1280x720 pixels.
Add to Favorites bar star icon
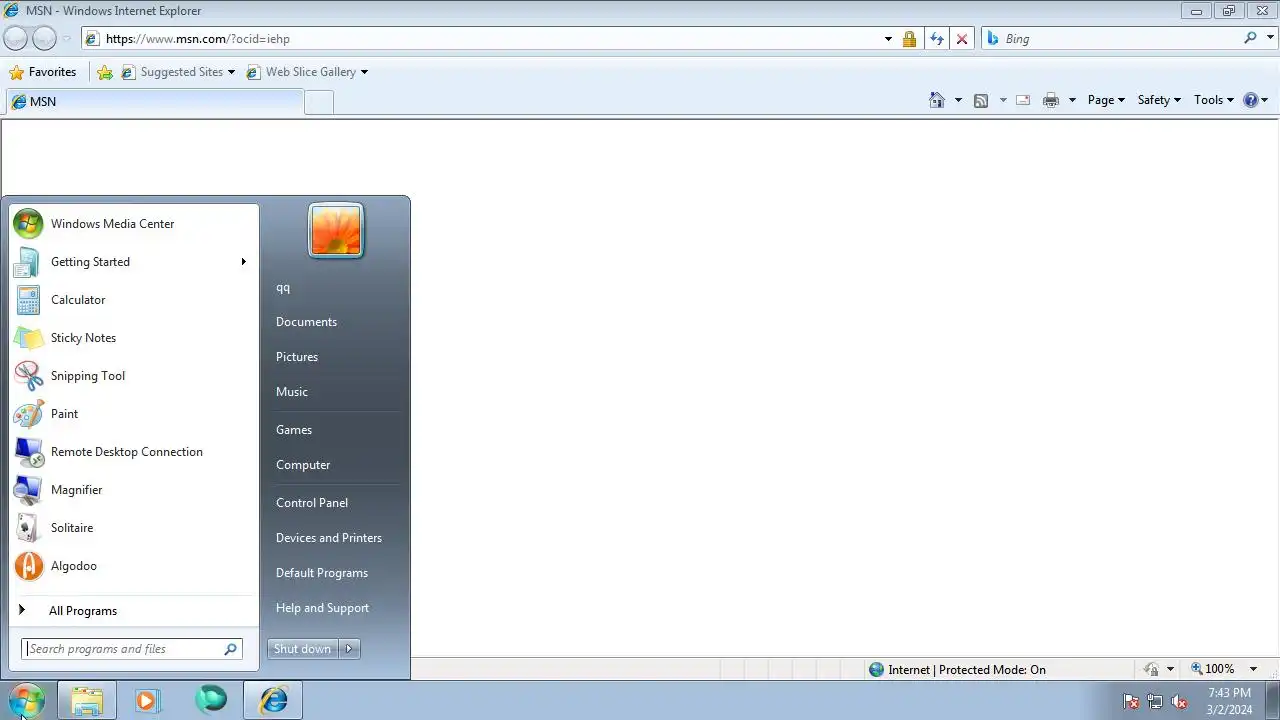[x=105, y=72]
